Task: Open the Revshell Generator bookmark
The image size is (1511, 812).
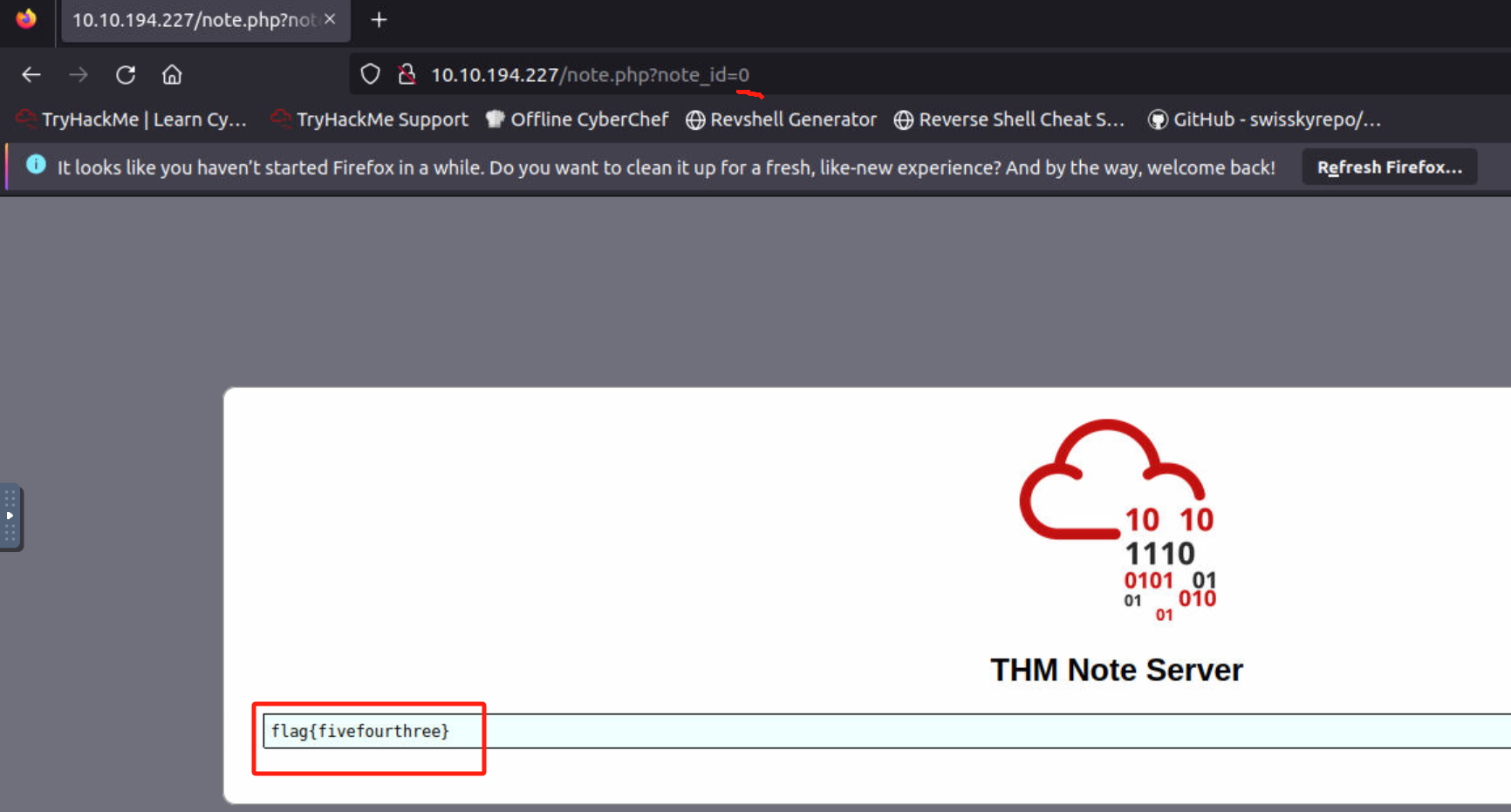Action: (x=781, y=119)
